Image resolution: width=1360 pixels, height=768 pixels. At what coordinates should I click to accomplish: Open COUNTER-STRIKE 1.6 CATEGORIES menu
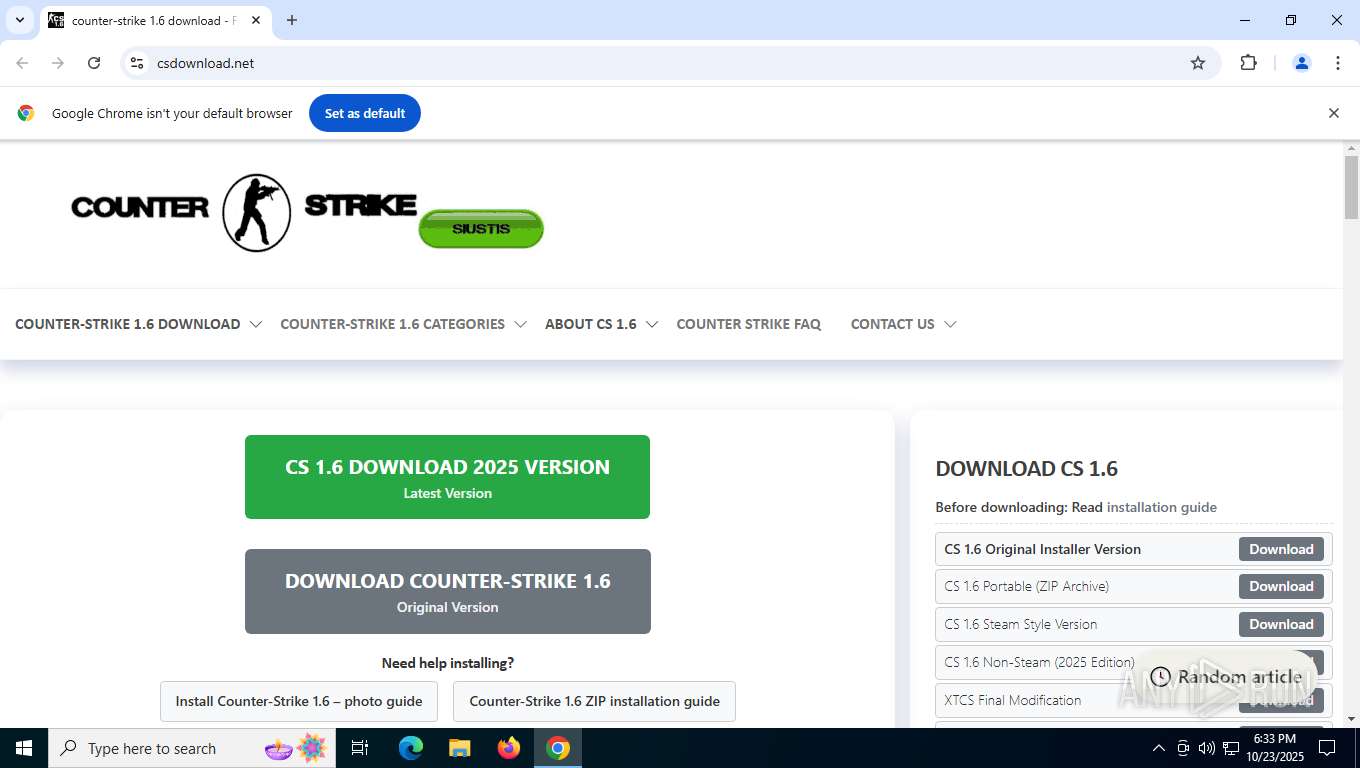(x=392, y=324)
